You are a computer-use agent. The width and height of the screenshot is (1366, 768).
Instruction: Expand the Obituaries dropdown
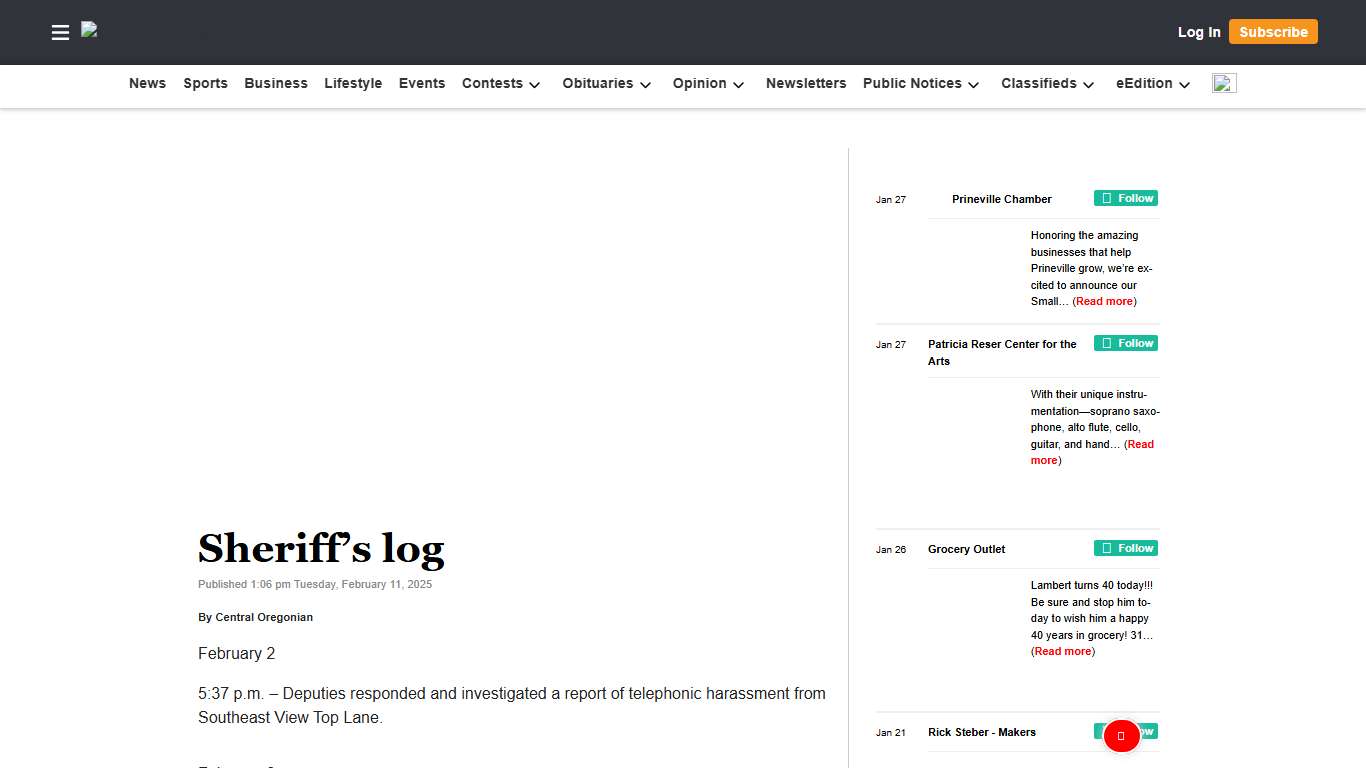(606, 84)
